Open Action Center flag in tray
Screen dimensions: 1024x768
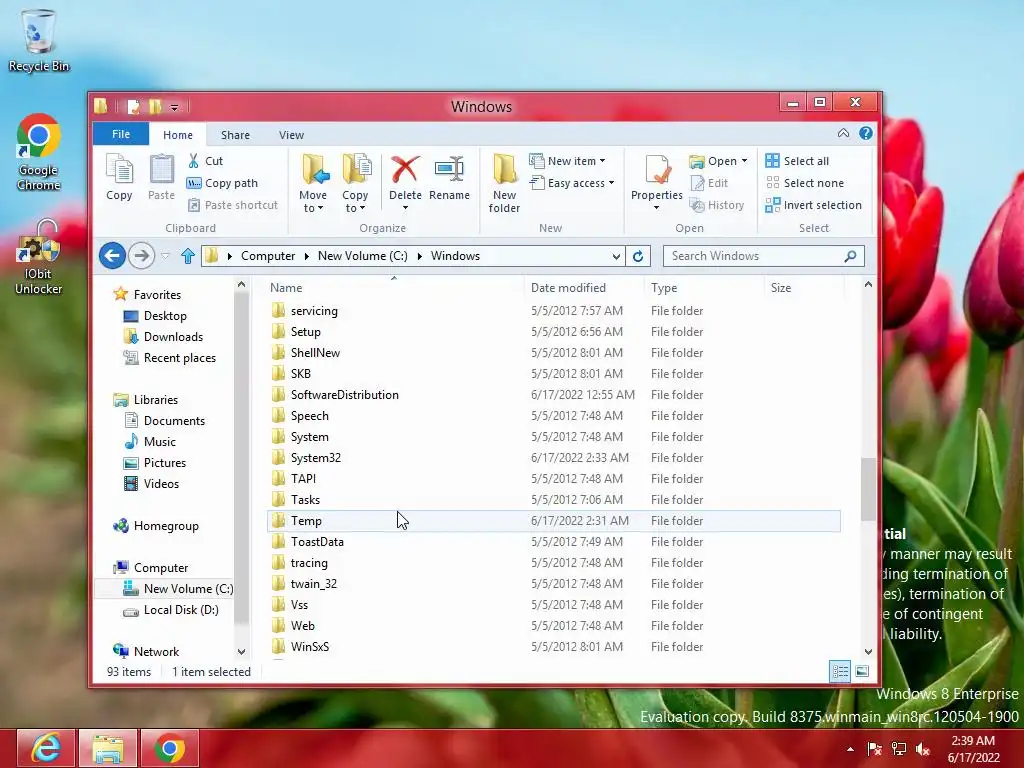tap(874, 750)
